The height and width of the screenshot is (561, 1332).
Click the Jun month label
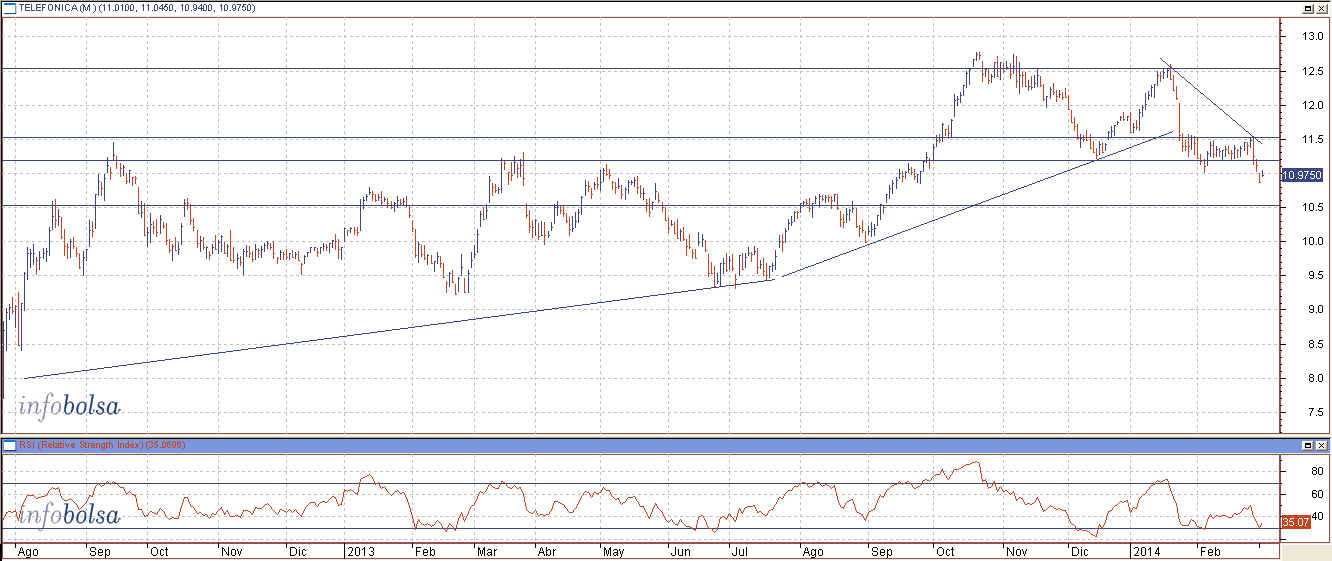(680, 551)
